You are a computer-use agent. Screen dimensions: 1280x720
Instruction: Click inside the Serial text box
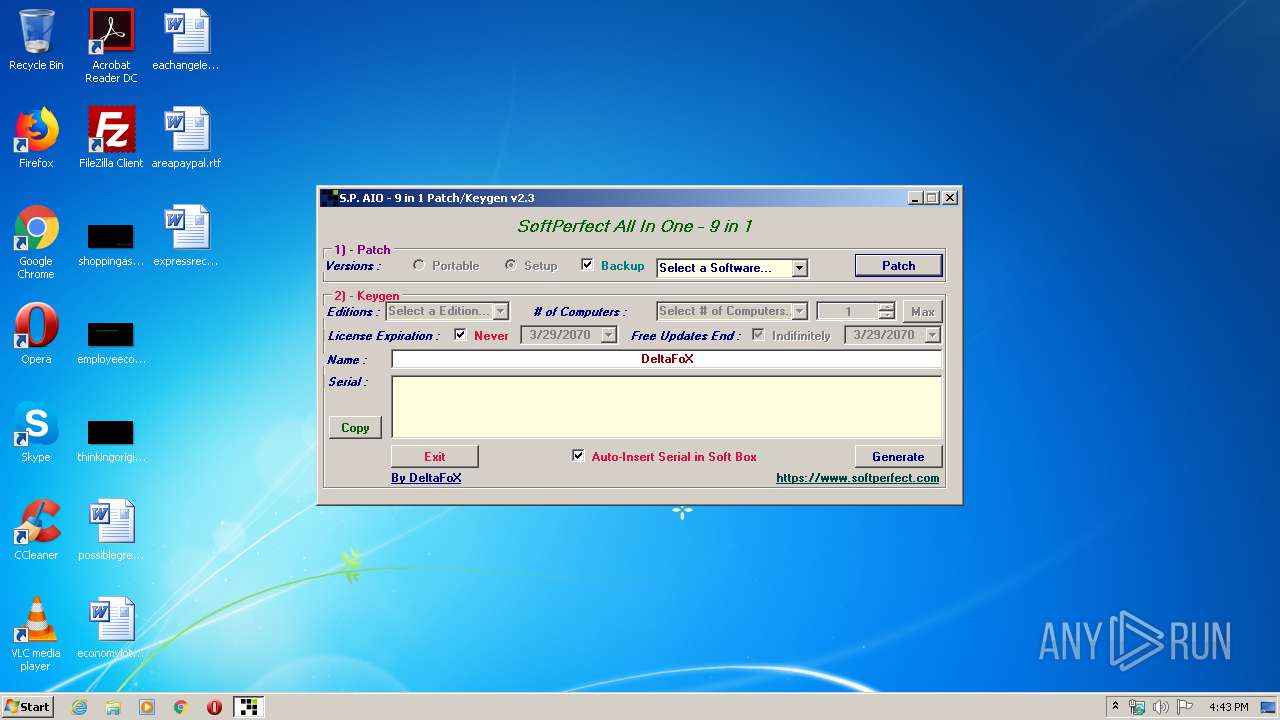click(x=667, y=407)
